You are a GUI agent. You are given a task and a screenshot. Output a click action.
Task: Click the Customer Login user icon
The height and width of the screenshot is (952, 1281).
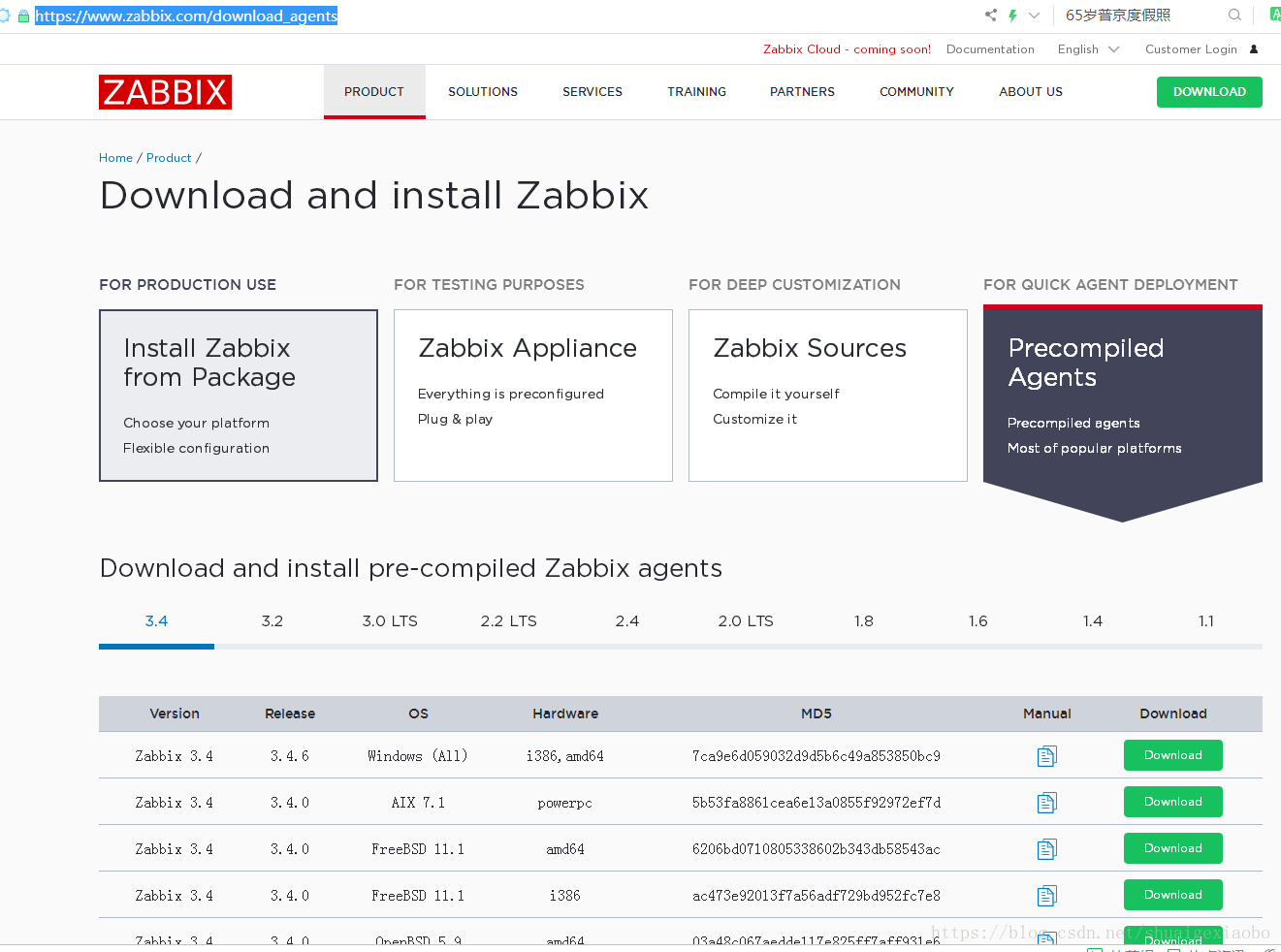pos(1254,49)
